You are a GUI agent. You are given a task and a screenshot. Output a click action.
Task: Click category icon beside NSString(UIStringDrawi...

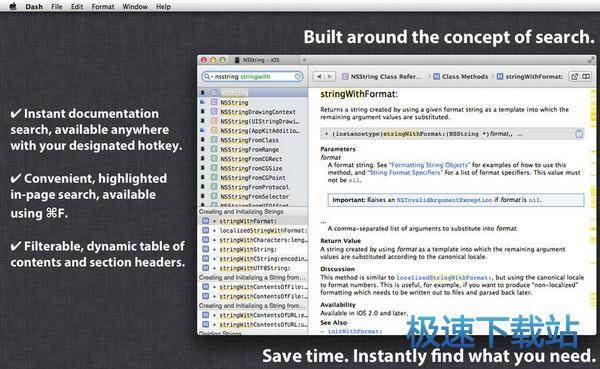coord(214,121)
